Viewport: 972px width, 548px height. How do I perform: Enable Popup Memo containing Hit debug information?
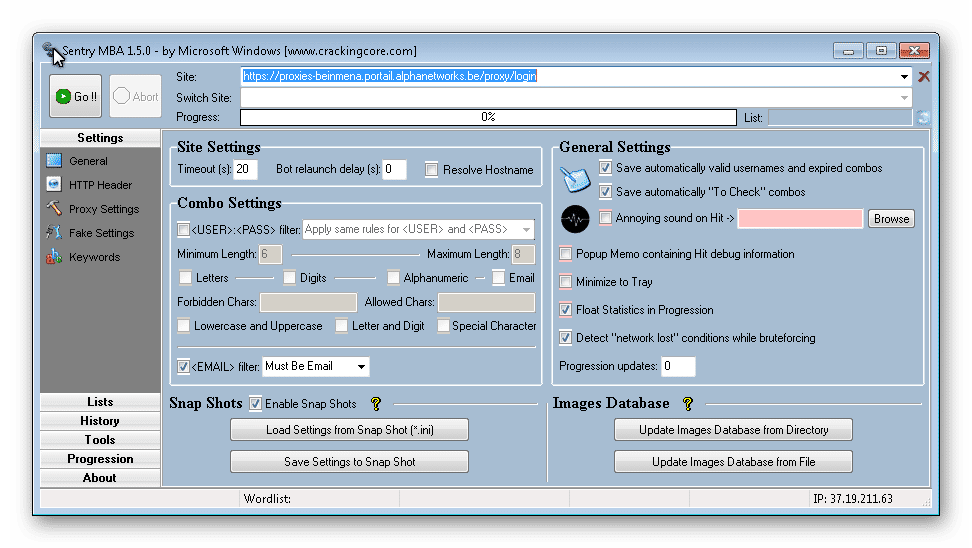(565, 254)
